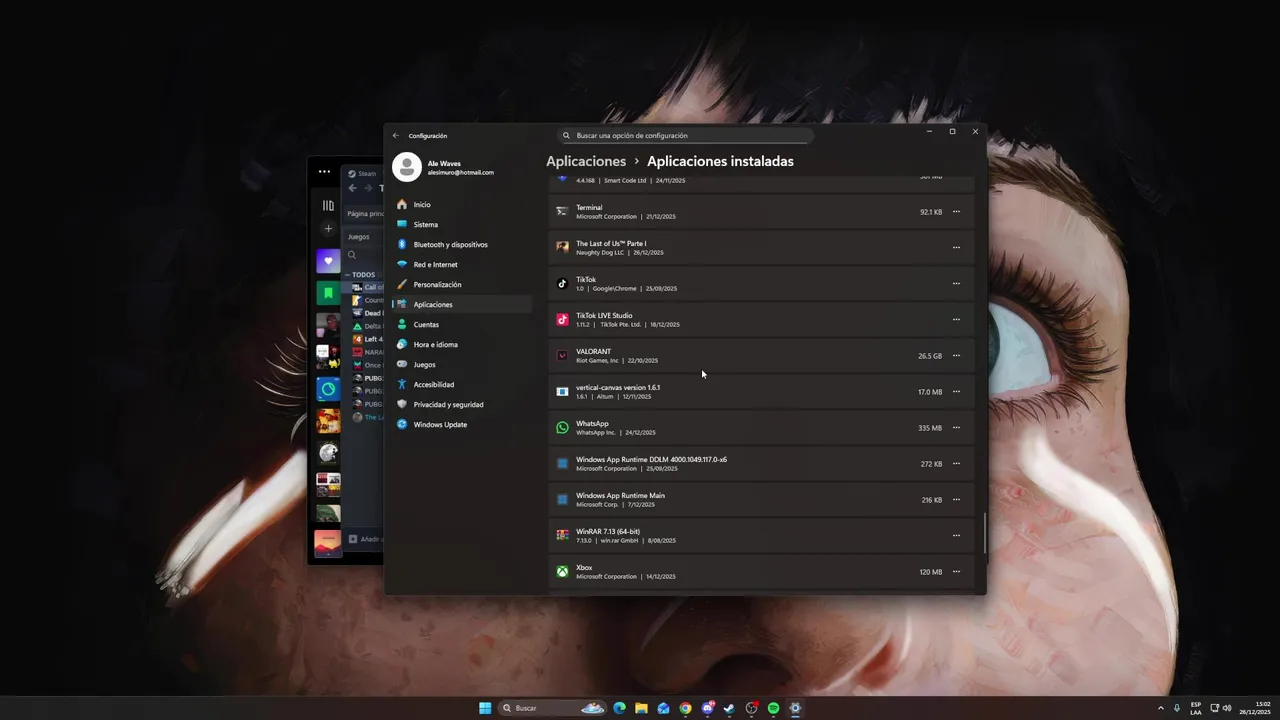Image resolution: width=1280 pixels, height=720 pixels.
Task: Click the installed apps list scrollbar
Action: point(984,534)
